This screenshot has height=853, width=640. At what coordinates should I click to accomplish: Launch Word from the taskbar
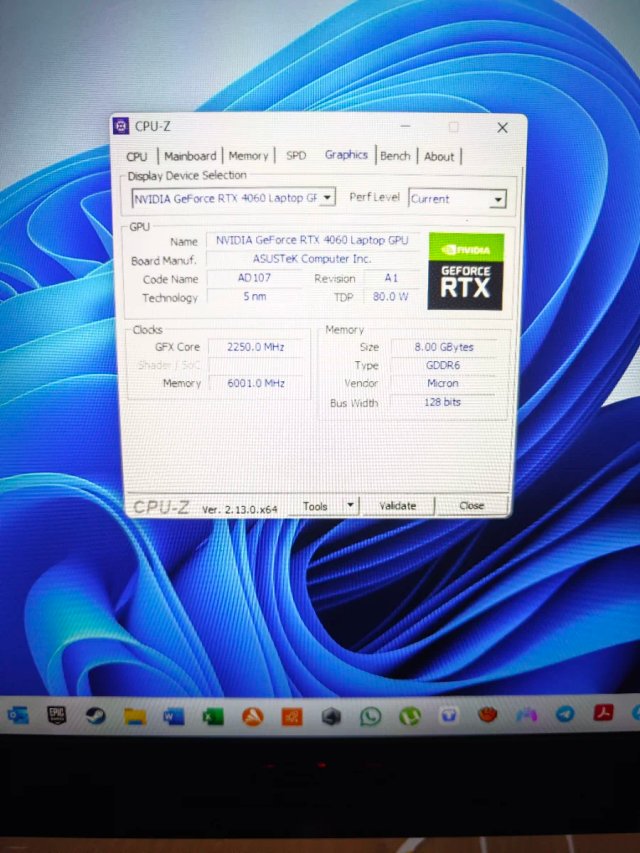tap(174, 717)
